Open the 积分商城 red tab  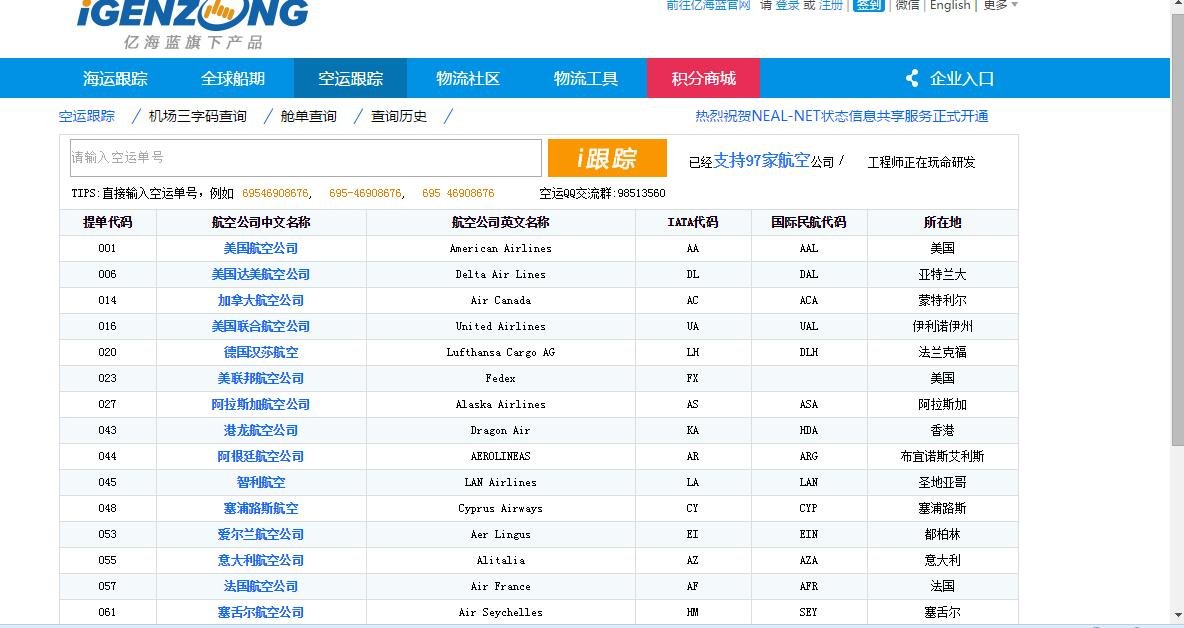(x=705, y=77)
